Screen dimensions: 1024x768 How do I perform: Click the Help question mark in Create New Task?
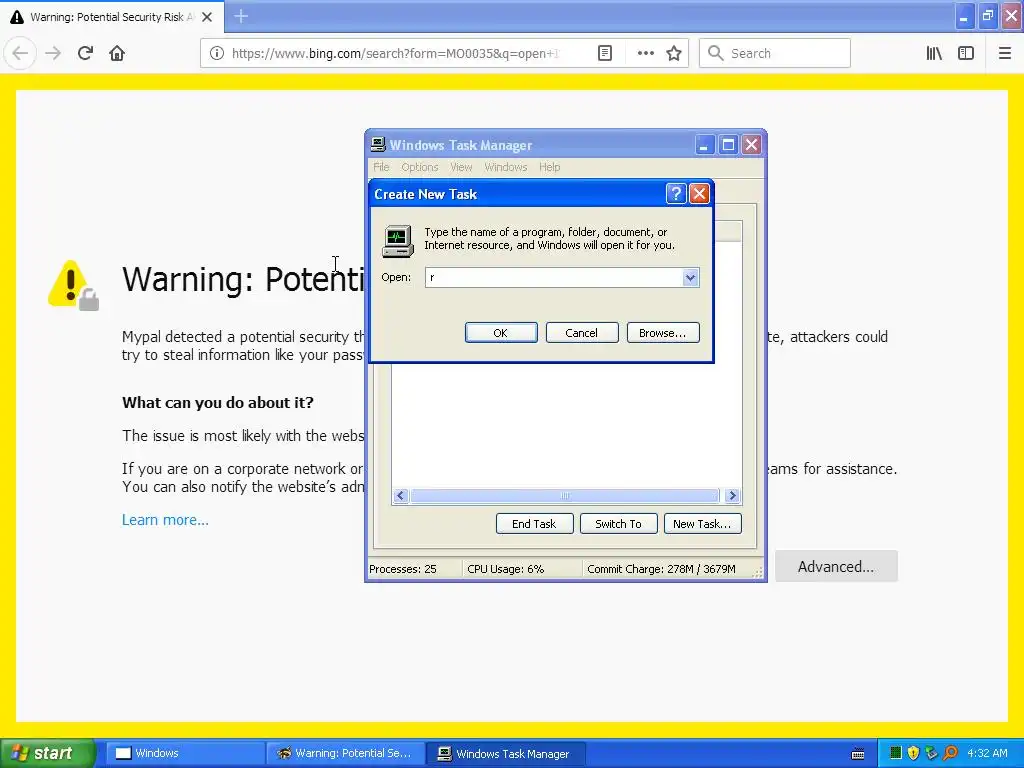(676, 193)
